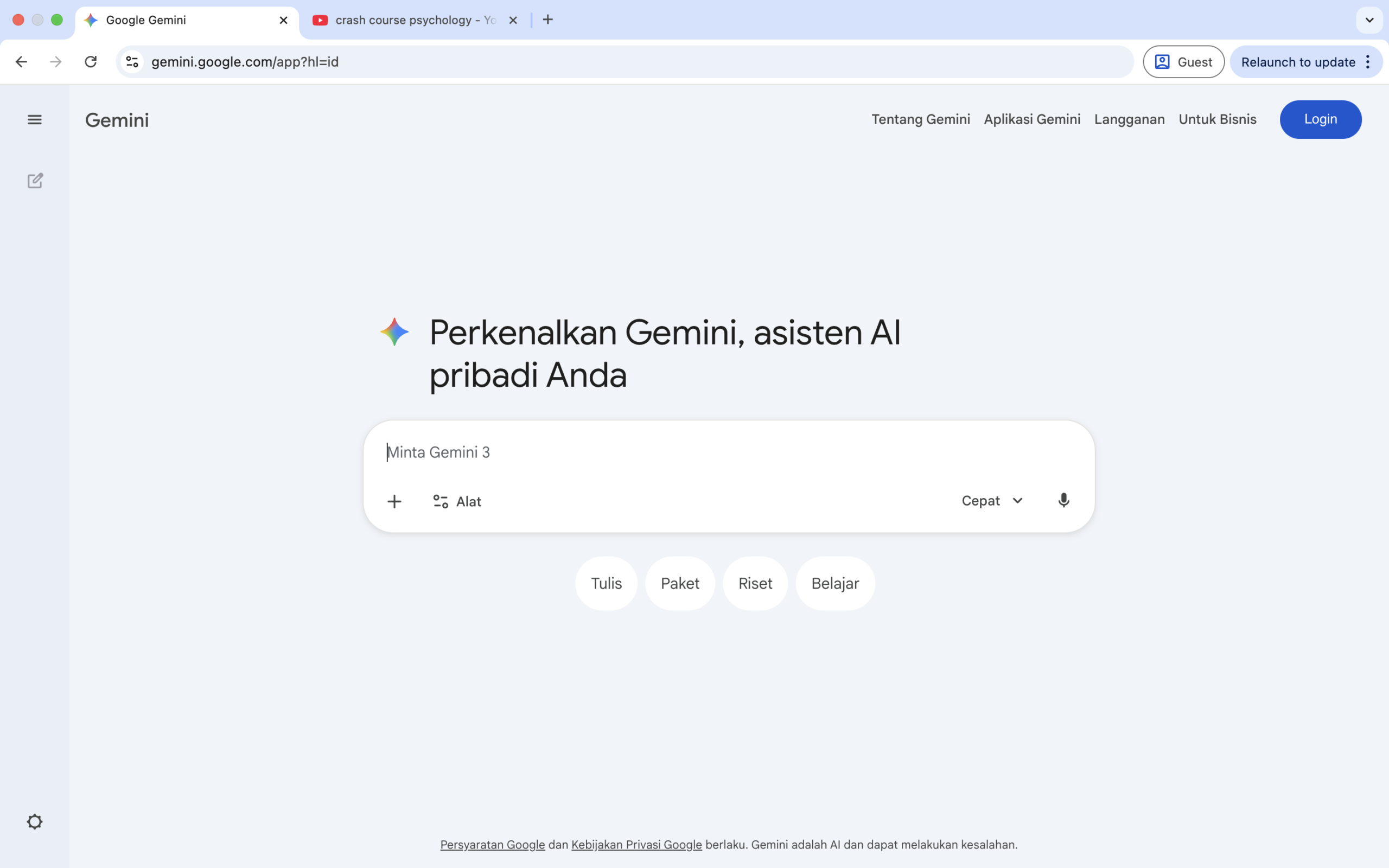Open the sidebar hamburger menu
The image size is (1389, 868).
coord(34,119)
